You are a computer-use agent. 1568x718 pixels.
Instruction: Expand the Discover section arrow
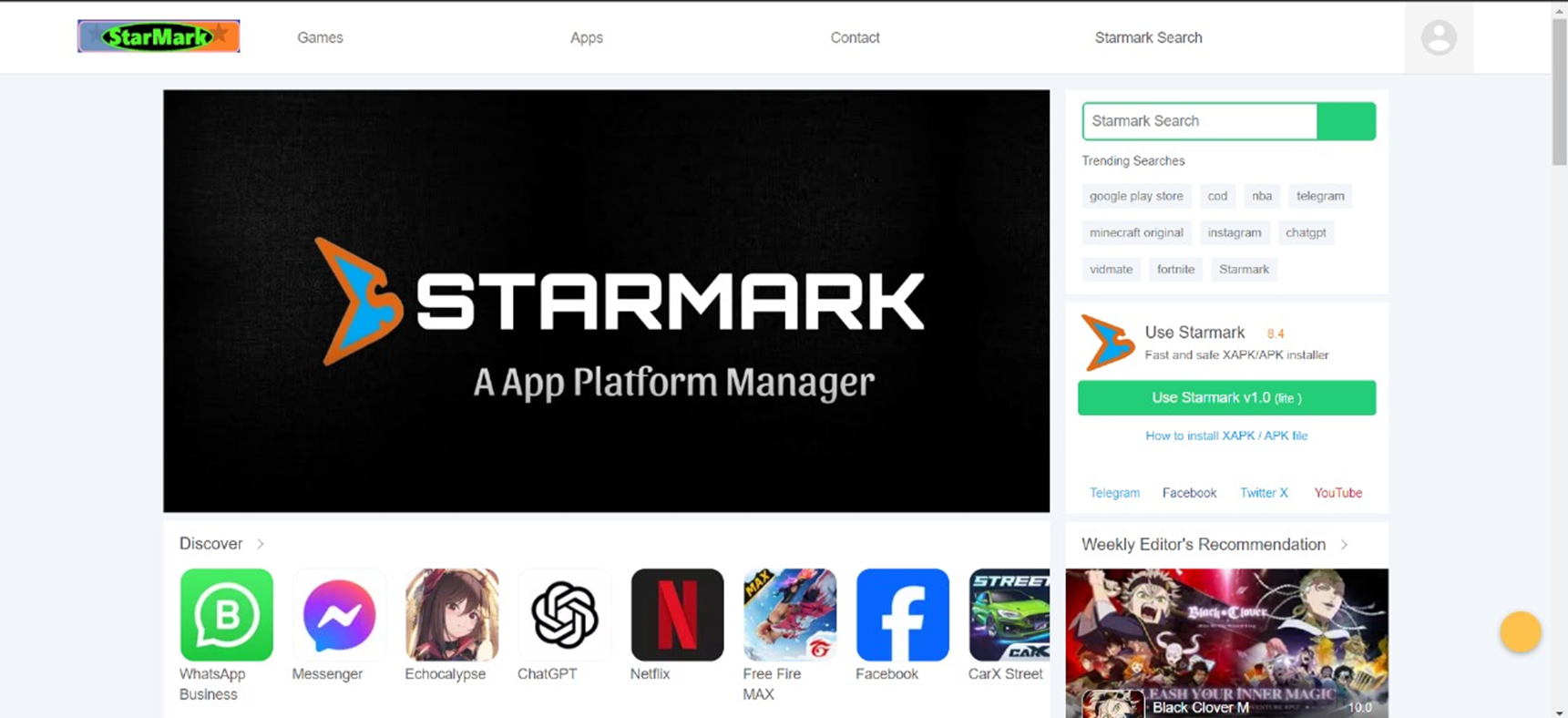click(261, 544)
